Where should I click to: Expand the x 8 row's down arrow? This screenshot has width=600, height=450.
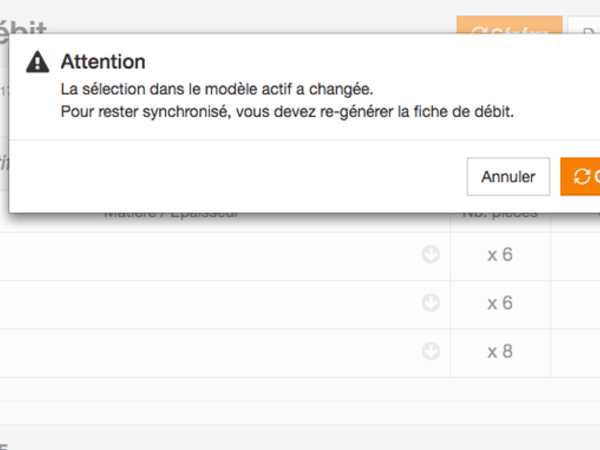coord(431,351)
